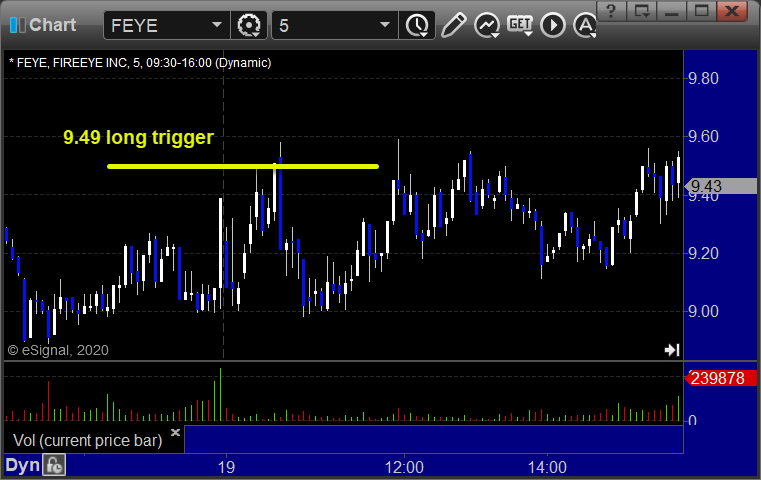761x480 pixels.
Task: Close the Vol study tab
Action: pyautogui.click(x=175, y=432)
